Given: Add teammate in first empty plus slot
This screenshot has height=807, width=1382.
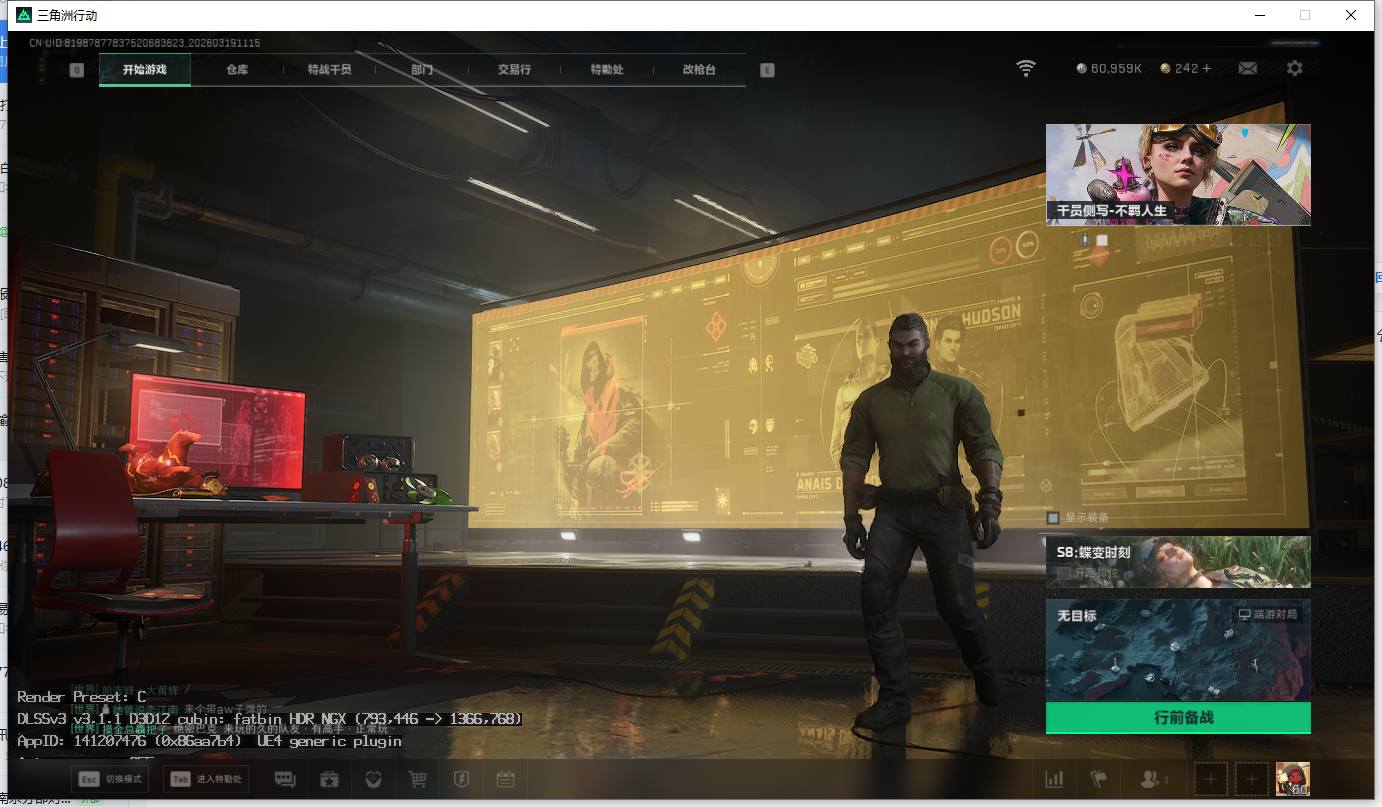Looking at the screenshot, I should pyautogui.click(x=1211, y=779).
